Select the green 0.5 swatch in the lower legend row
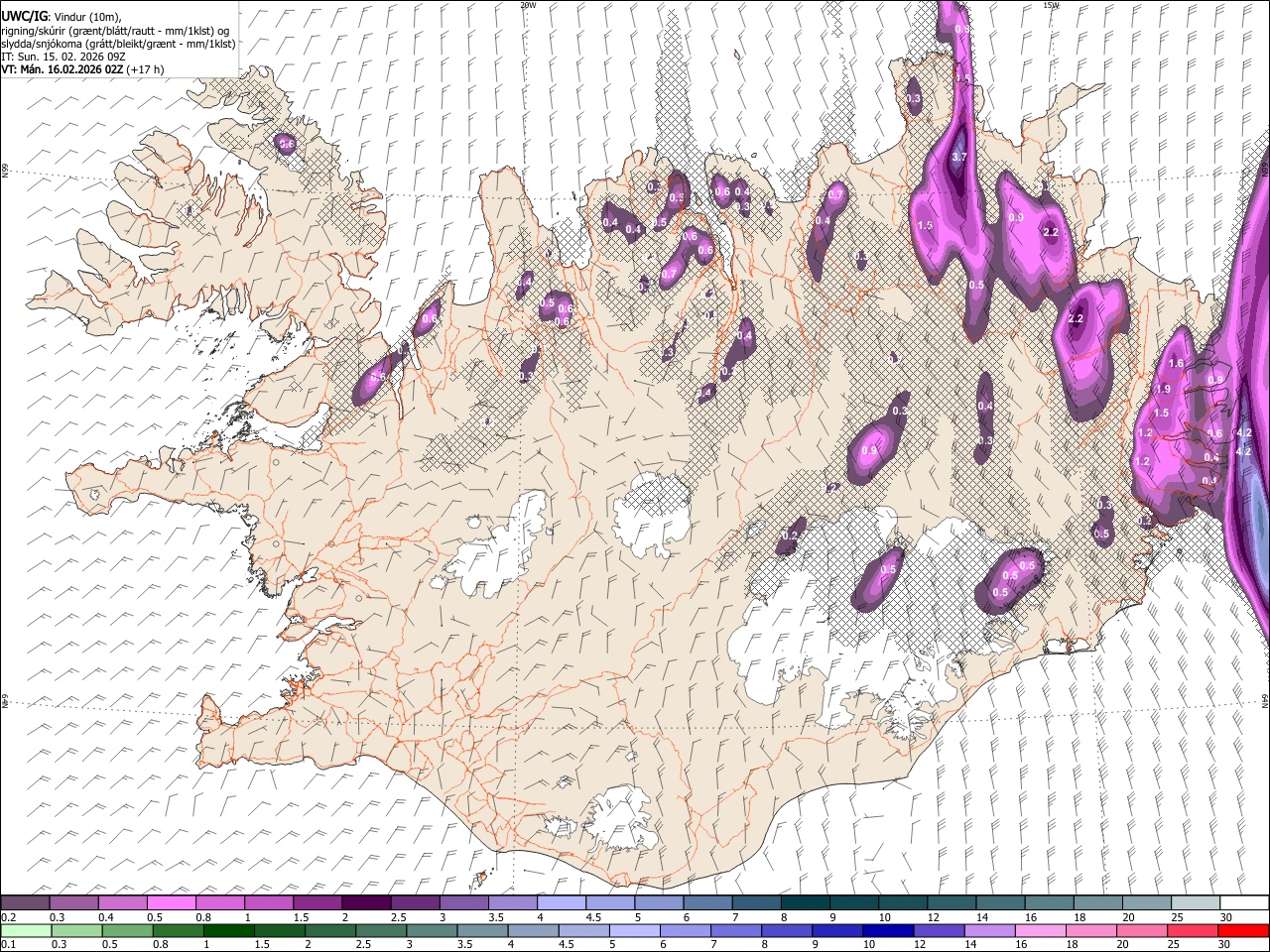Screen dimensions: 1270x952 127,931
